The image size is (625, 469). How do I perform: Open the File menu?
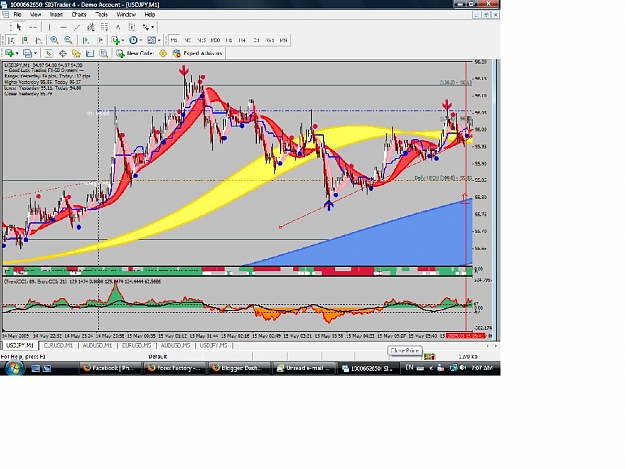click(17, 14)
